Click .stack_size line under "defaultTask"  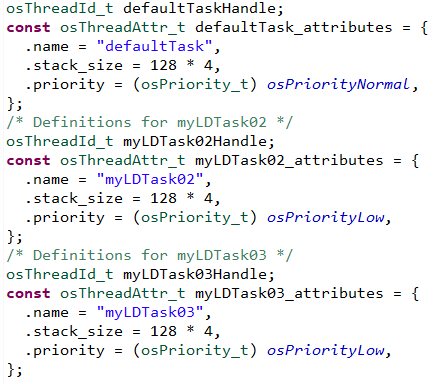[x=123, y=65]
